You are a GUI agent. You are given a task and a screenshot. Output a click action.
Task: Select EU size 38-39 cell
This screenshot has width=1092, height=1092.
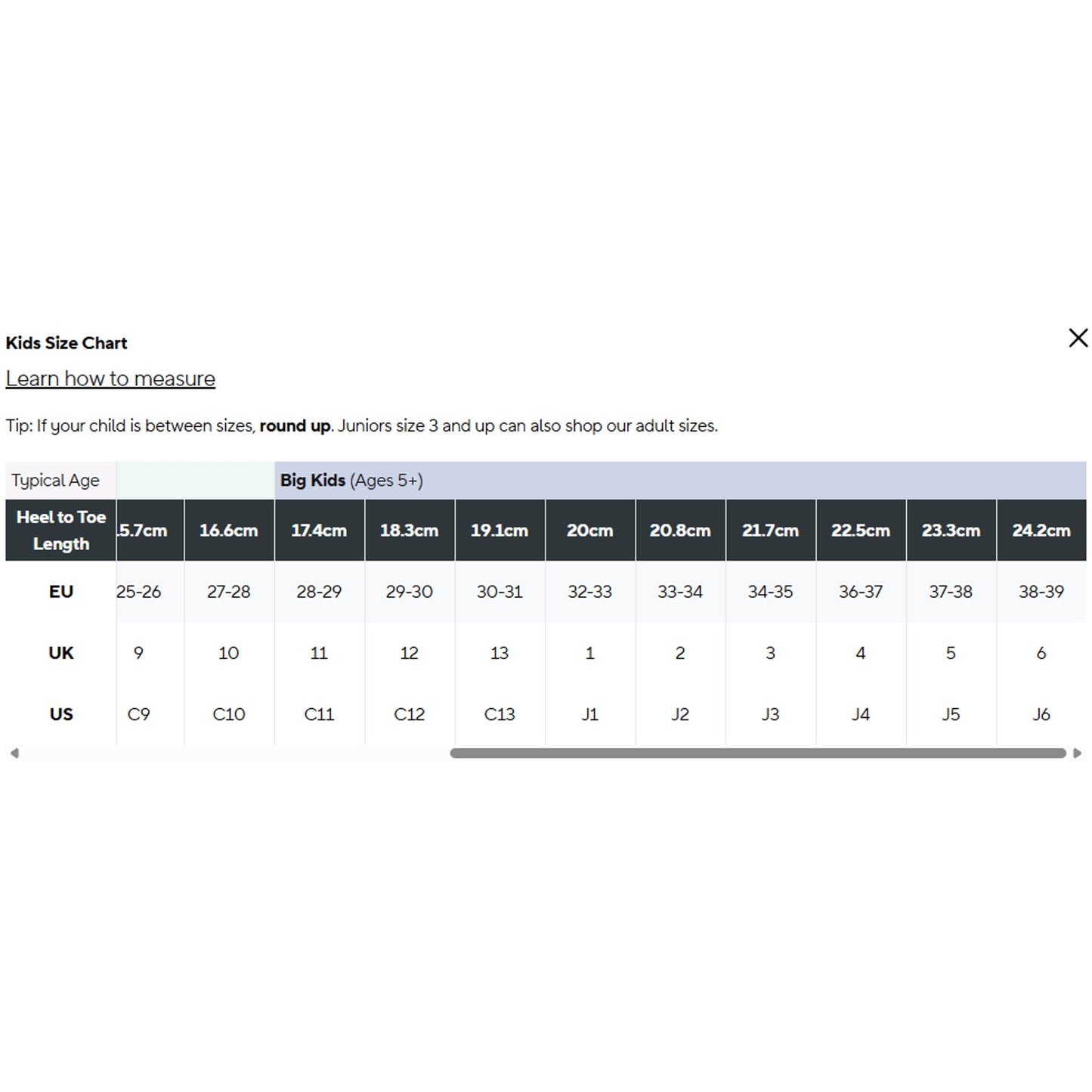(1041, 592)
